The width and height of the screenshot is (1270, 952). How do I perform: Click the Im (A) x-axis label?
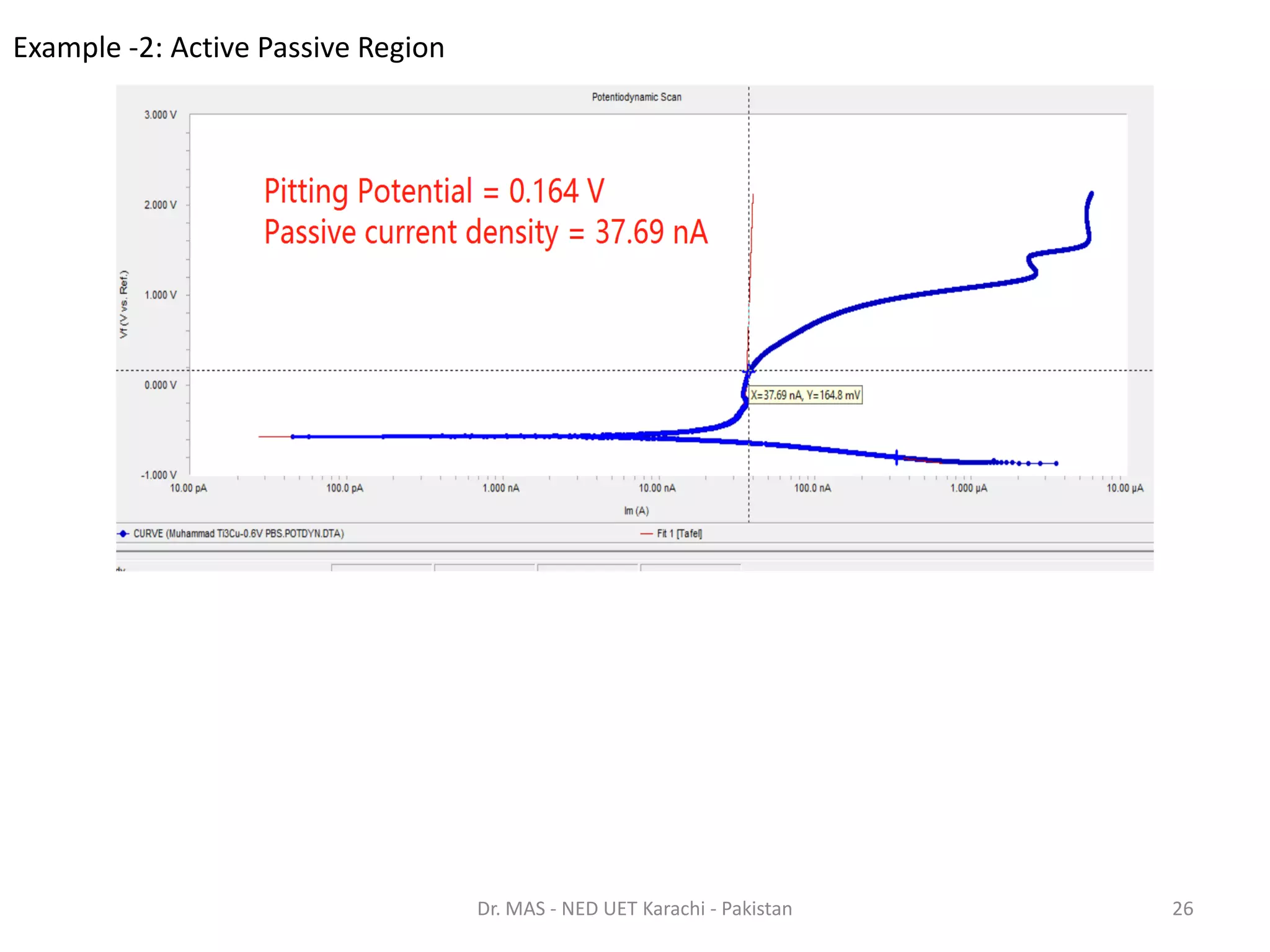(x=636, y=511)
